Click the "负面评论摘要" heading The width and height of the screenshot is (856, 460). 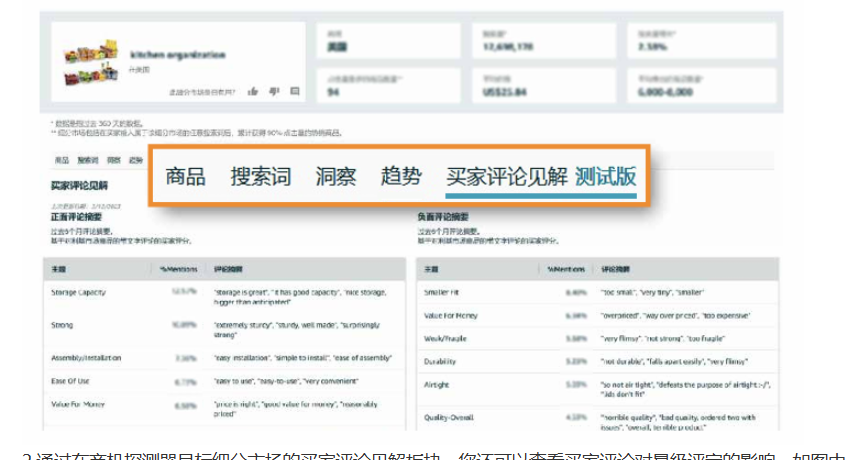coord(443,217)
